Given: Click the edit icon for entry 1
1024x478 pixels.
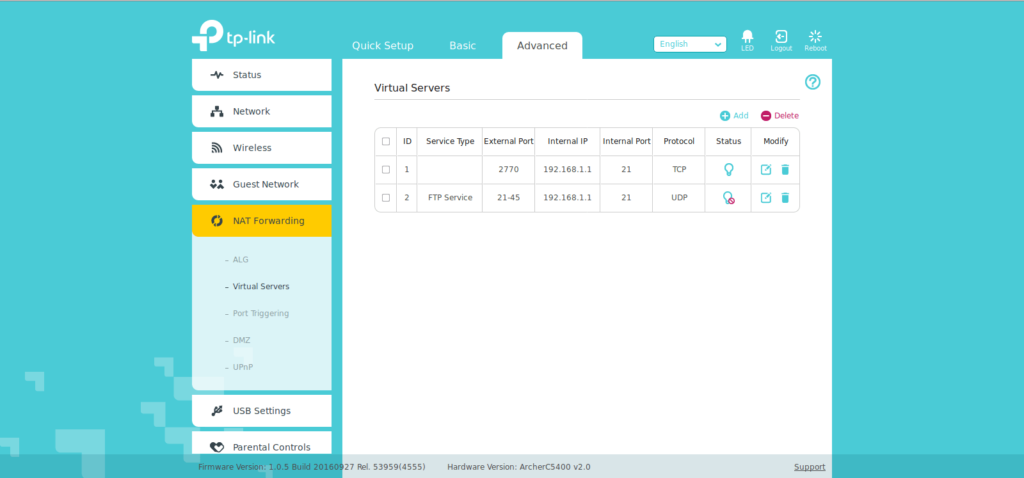Looking at the screenshot, I should (766, 170).
